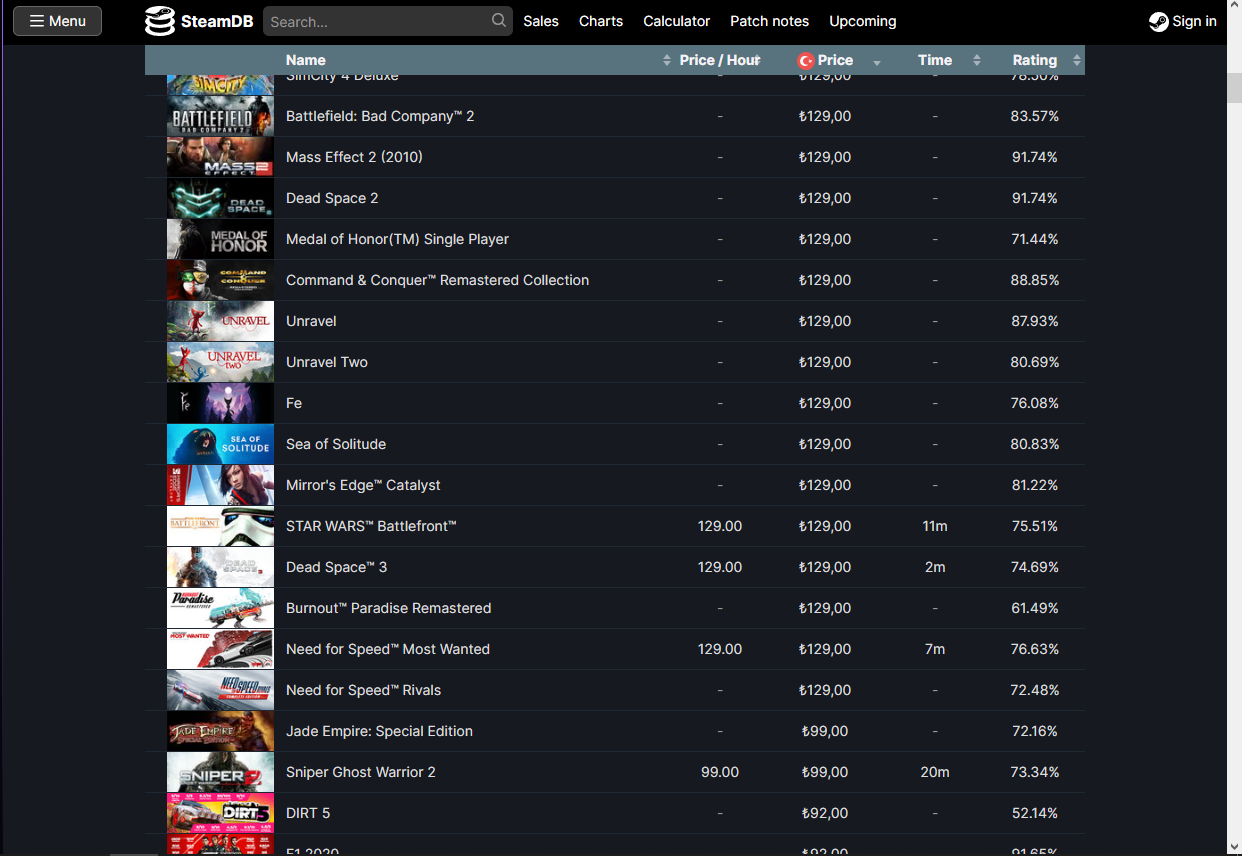Open STAR WARS™ Battlefront™ link
The height and width of the screenshot is (856, 1242).
click(x=371, y=526)
